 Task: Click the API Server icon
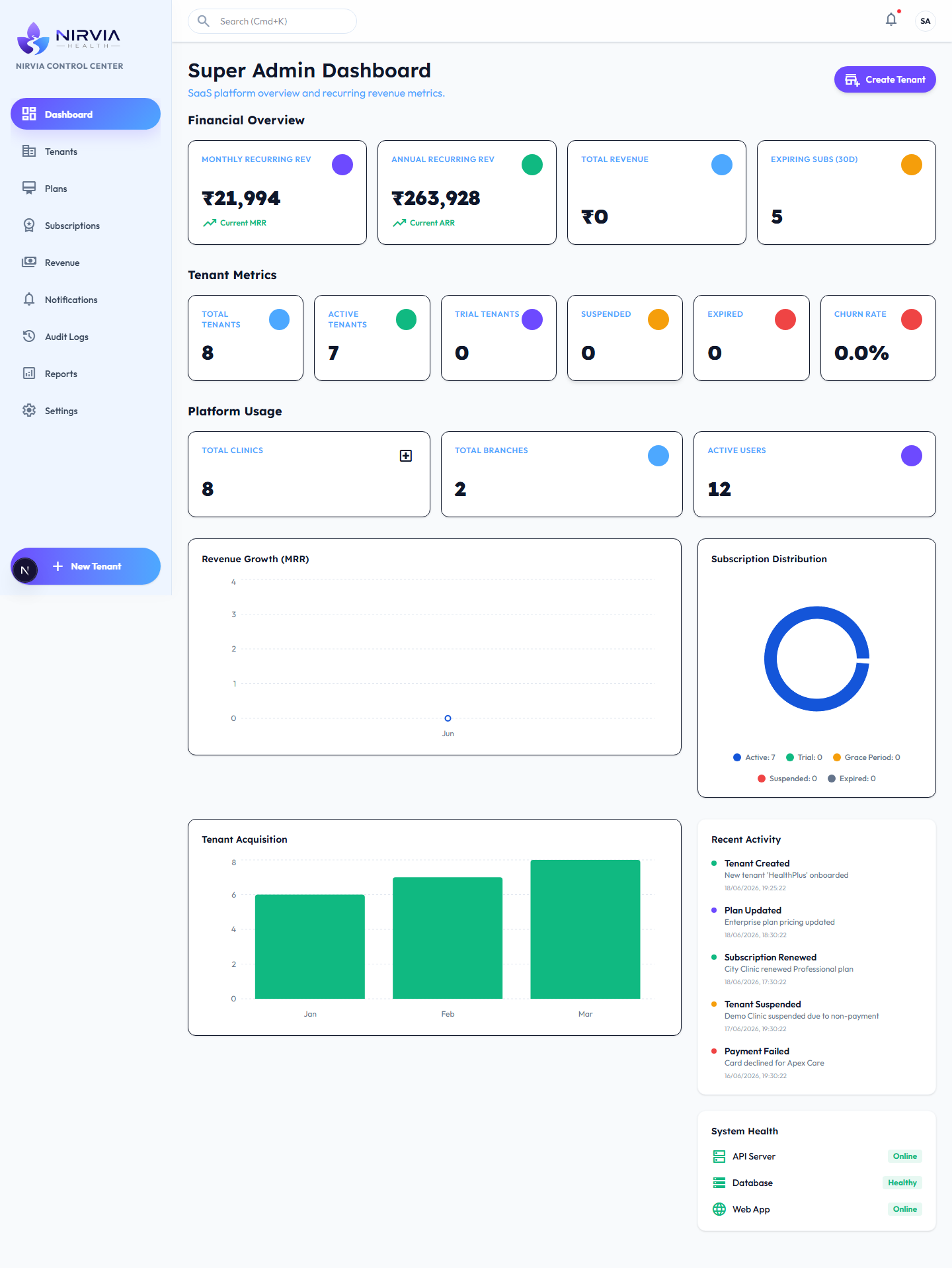coord(719,1156)
